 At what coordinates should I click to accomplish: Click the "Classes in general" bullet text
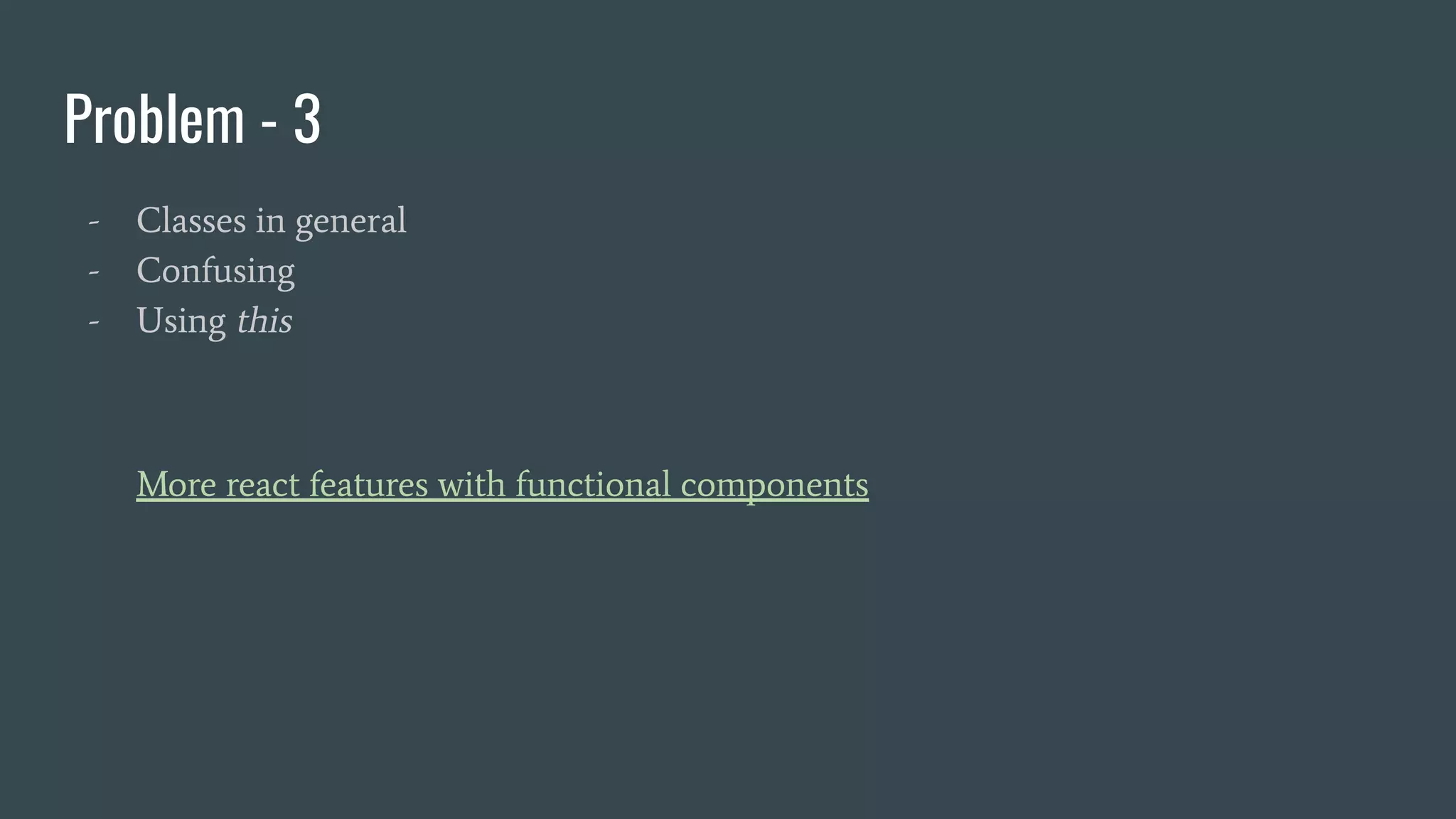click(271, 220)
